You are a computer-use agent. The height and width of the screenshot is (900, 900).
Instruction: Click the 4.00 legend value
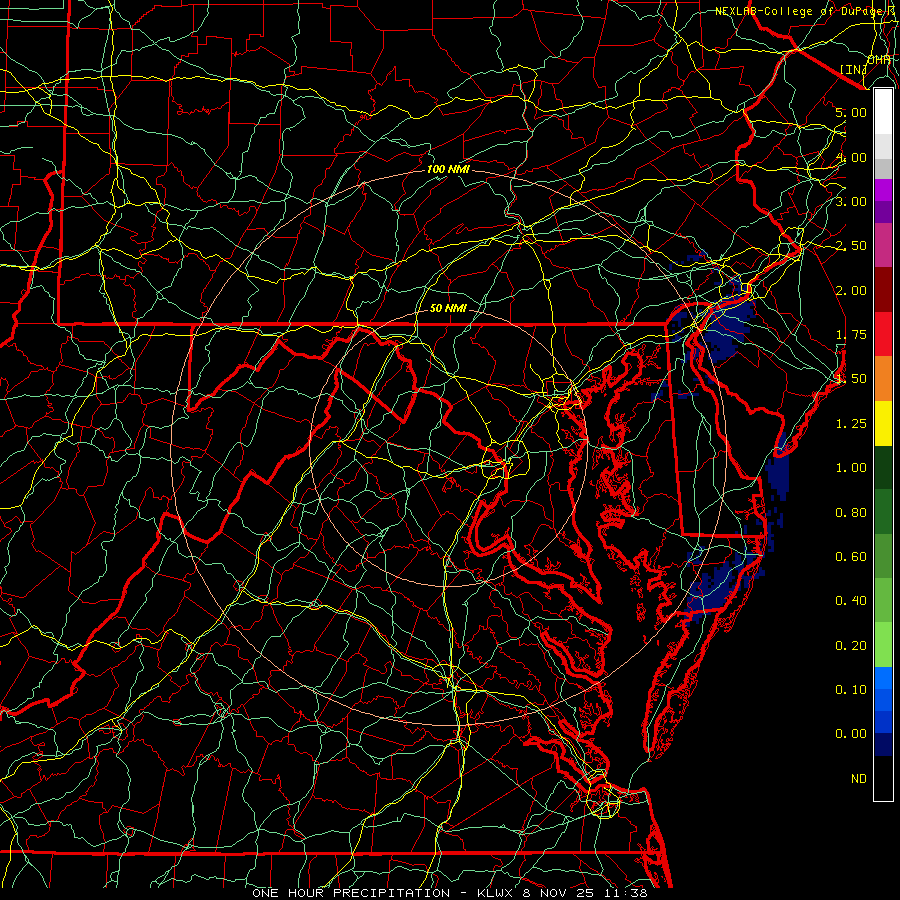(851, 157)
